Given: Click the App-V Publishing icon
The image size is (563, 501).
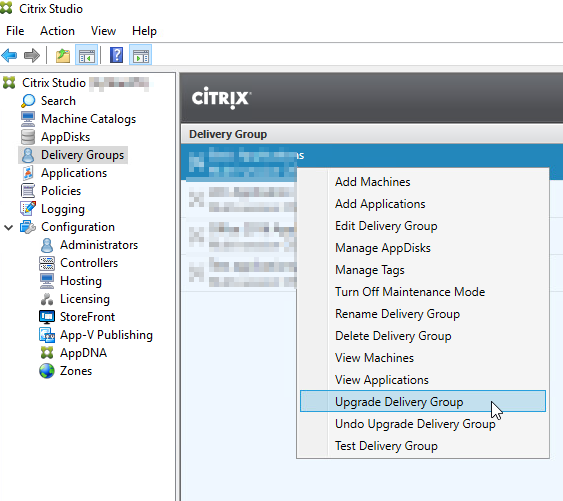Looking at the screenshot, I should pos(47,335).
